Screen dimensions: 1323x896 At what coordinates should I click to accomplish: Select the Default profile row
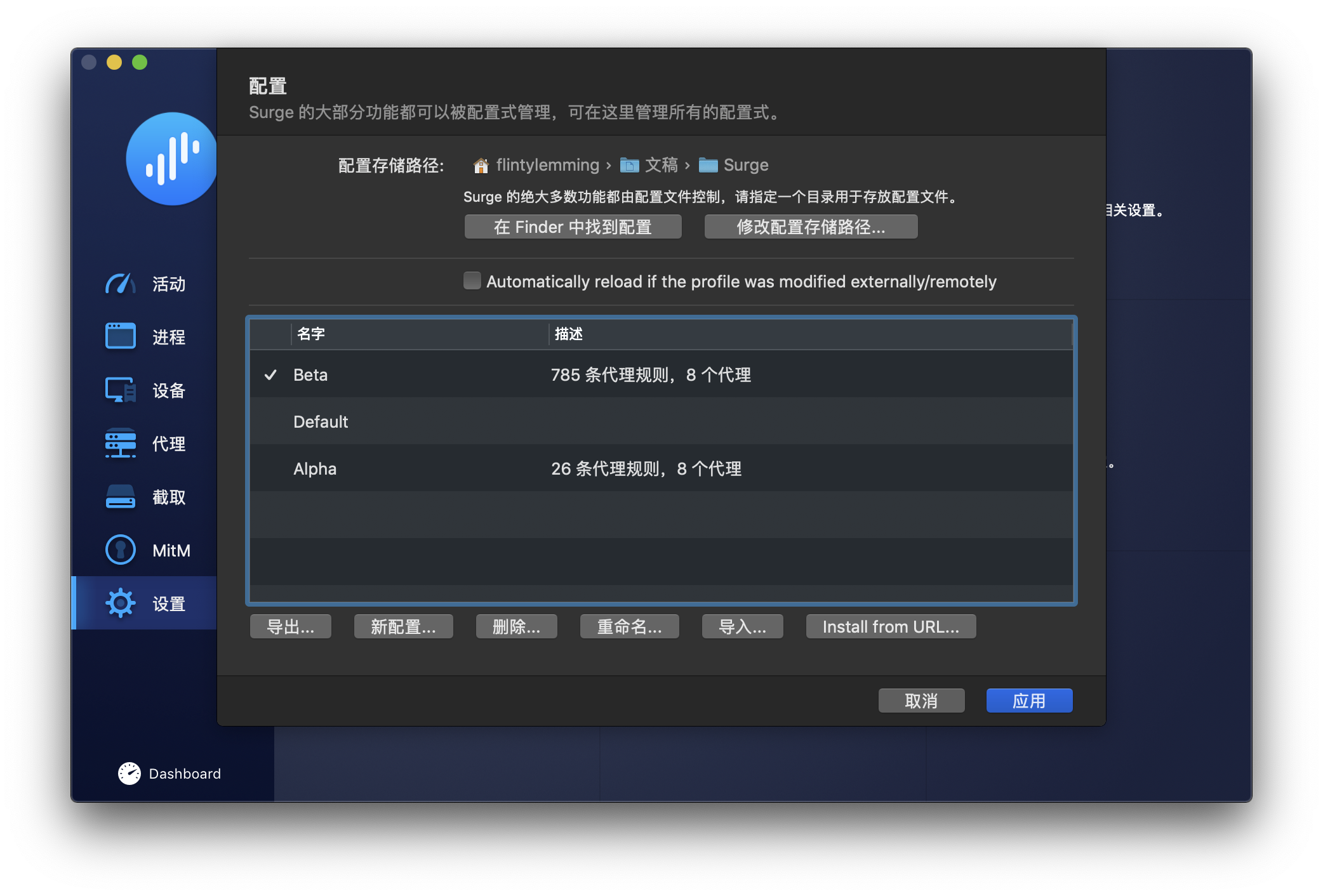(660, 421)
